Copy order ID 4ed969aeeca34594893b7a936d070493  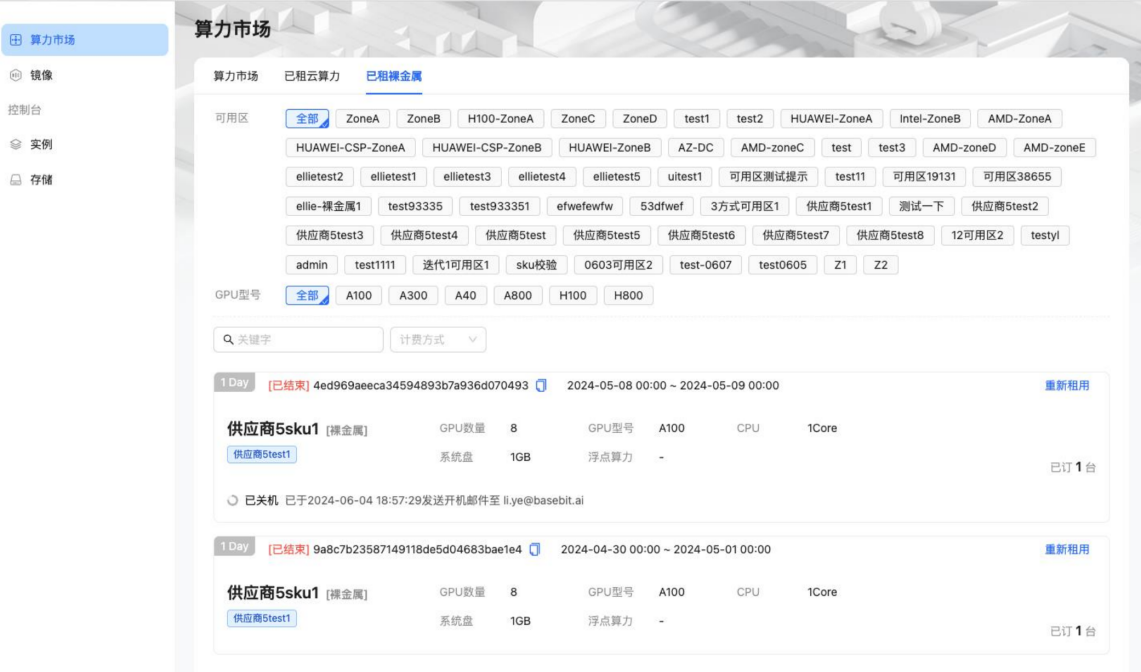(541, 386)
